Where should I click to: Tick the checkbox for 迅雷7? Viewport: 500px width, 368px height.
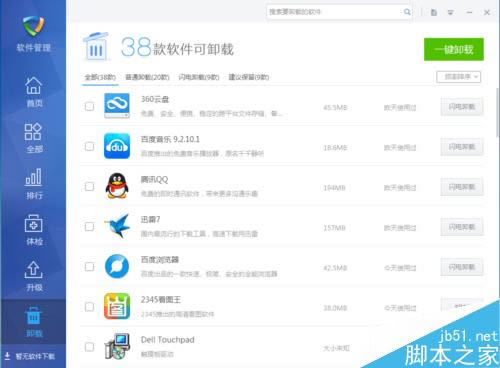click(89, 227)
